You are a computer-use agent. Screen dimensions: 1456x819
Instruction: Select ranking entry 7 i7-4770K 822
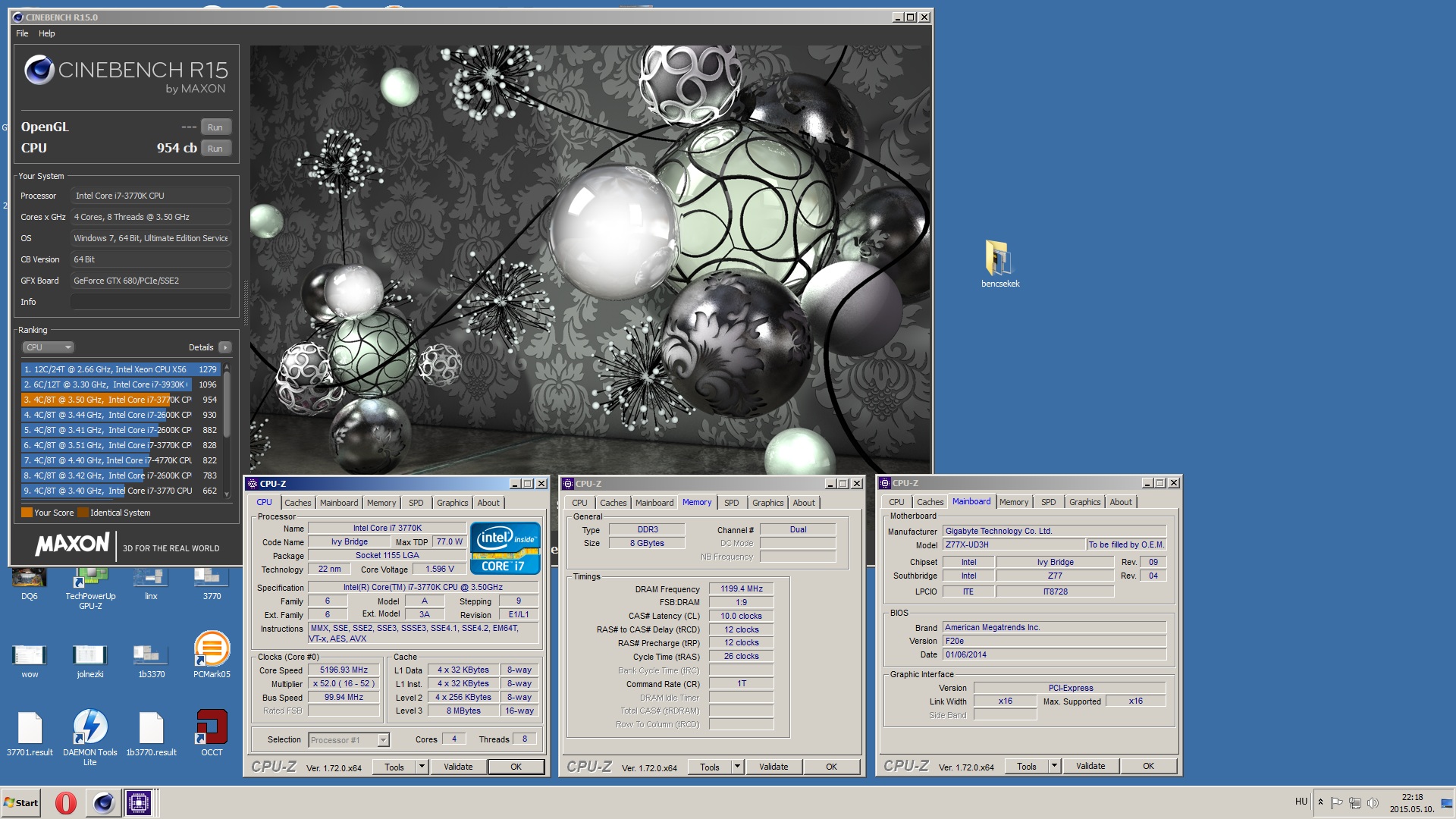point(121,460)
